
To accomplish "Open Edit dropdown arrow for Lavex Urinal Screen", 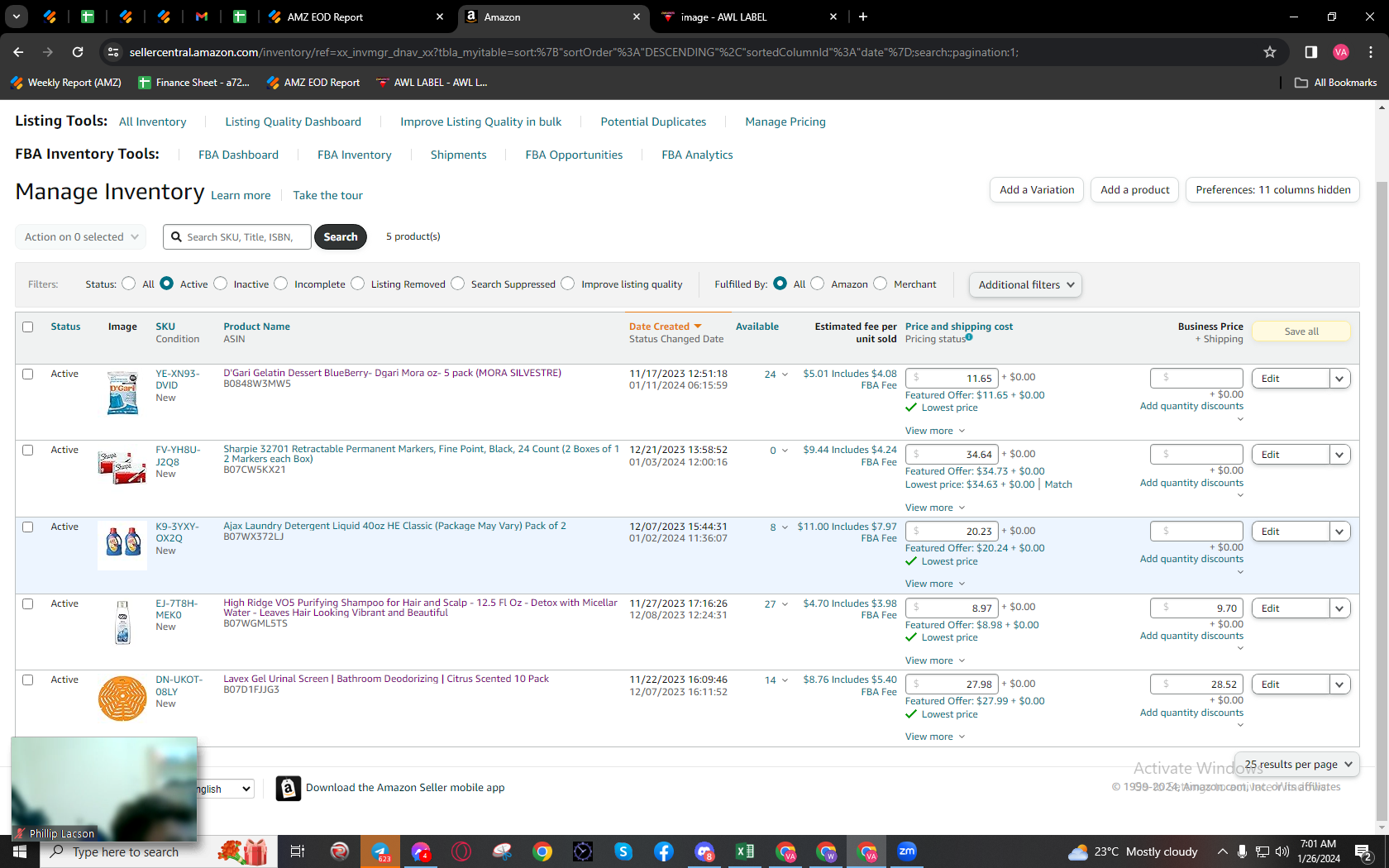I will tap(1340, 684).
